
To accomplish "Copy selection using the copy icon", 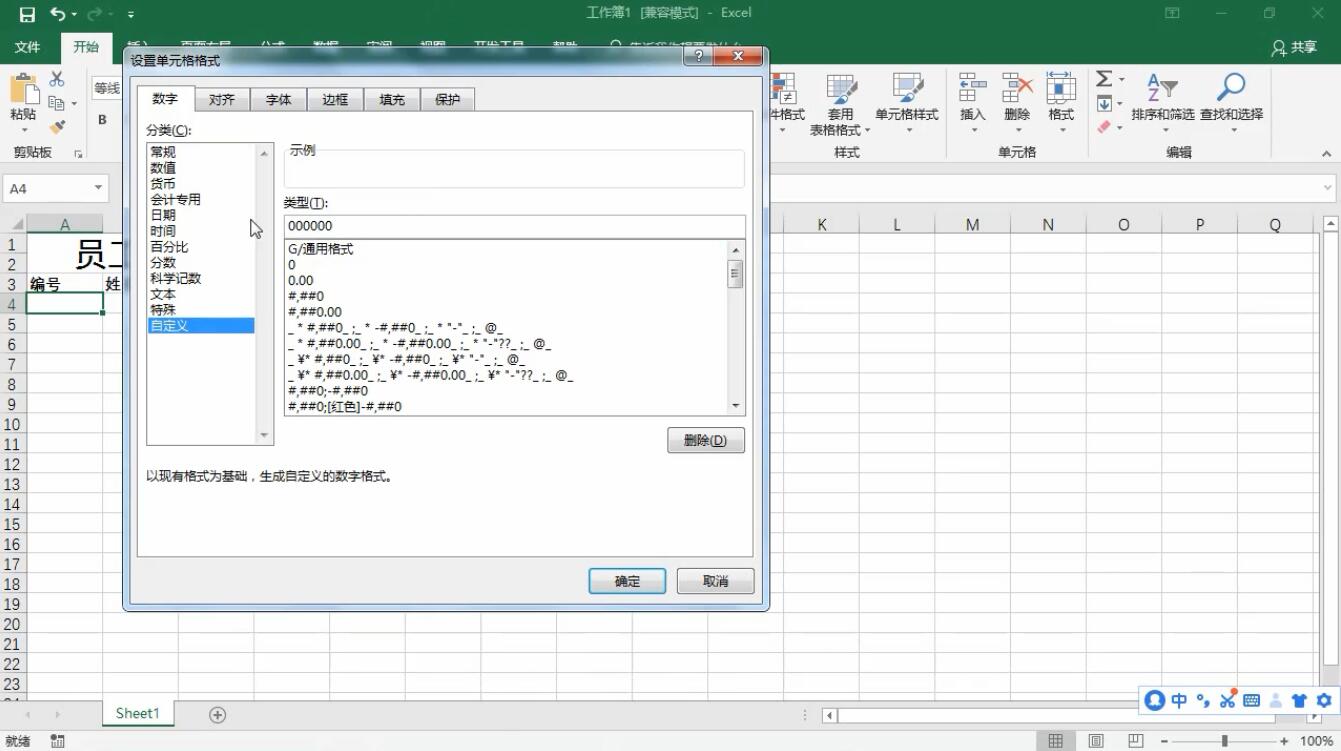I will pos(57,103).
